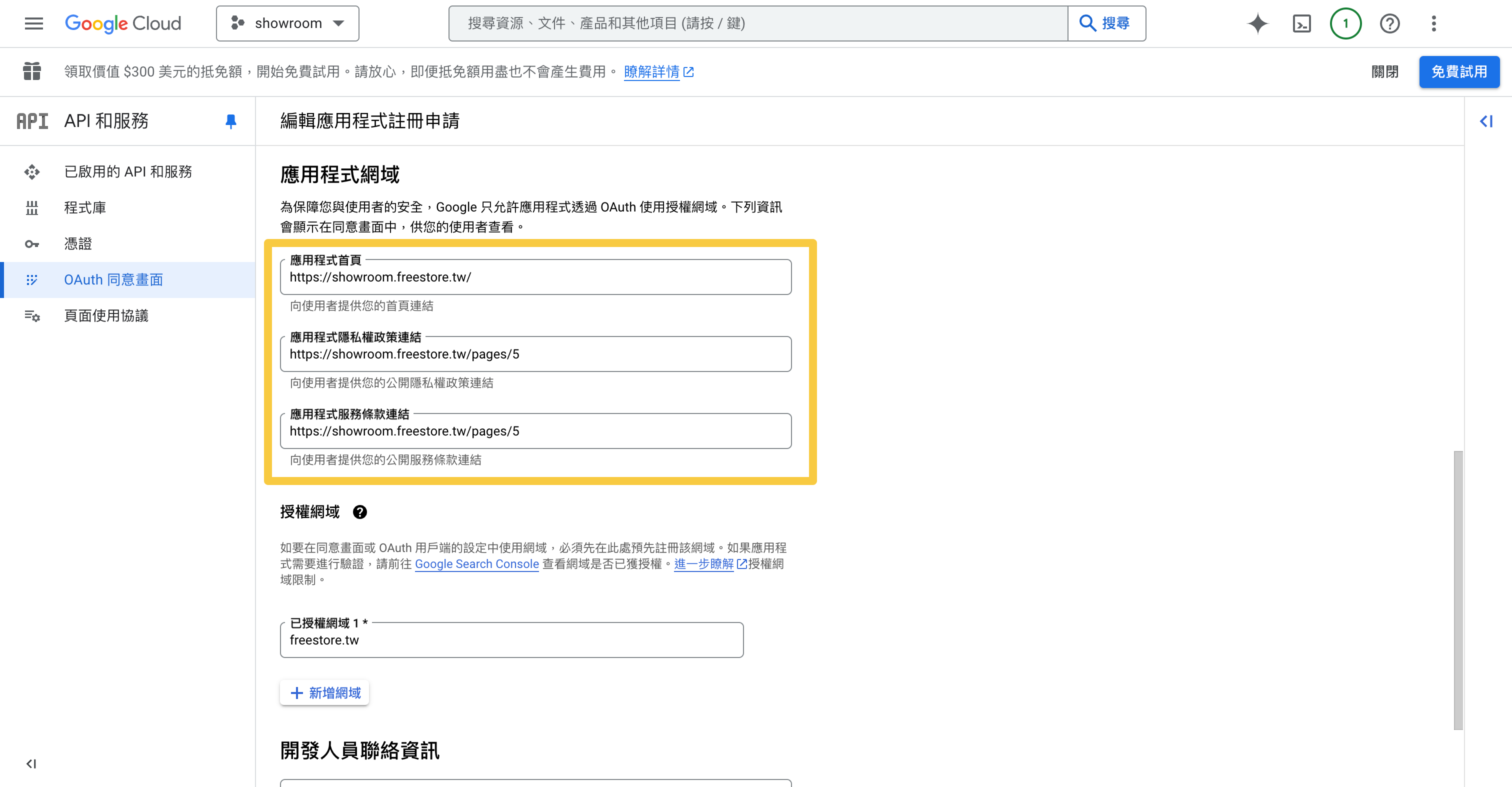The height and width of the screenshot is (787, 1512).
Task: Activate Cloud Shell terminal icon
Action: [1302, 23]
